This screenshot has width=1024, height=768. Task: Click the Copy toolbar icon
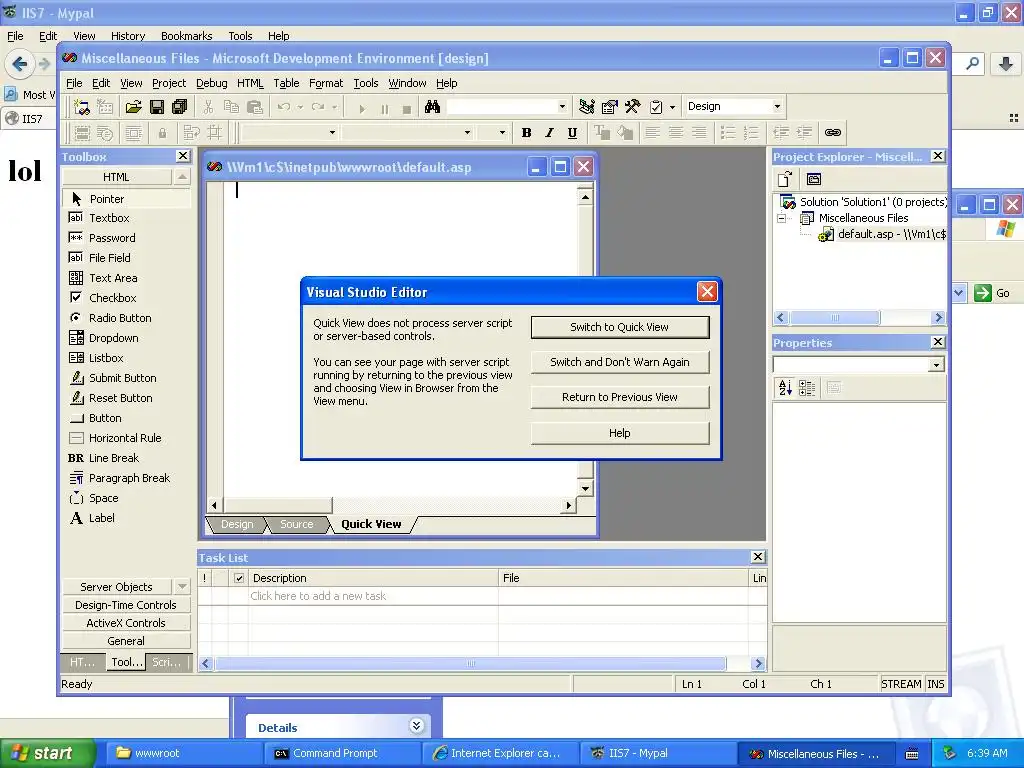tap(231, 107)
